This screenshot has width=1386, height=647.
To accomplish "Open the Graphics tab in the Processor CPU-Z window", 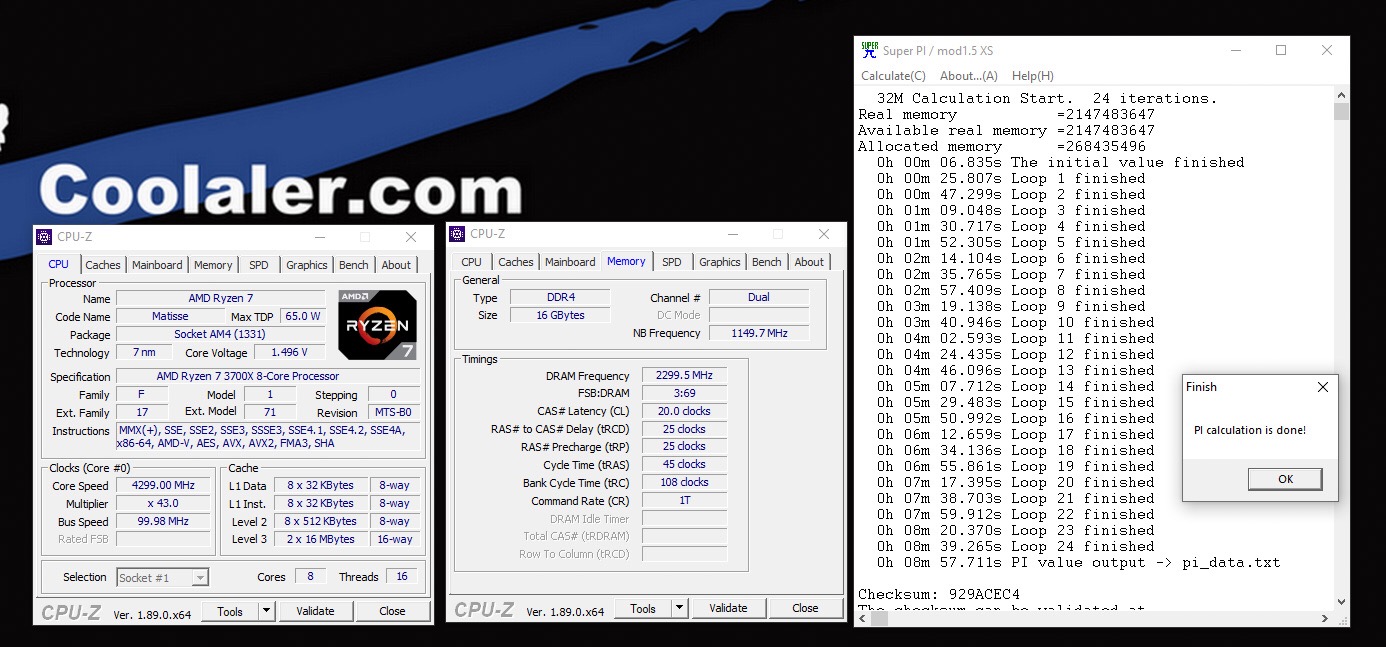I will 307,265.
